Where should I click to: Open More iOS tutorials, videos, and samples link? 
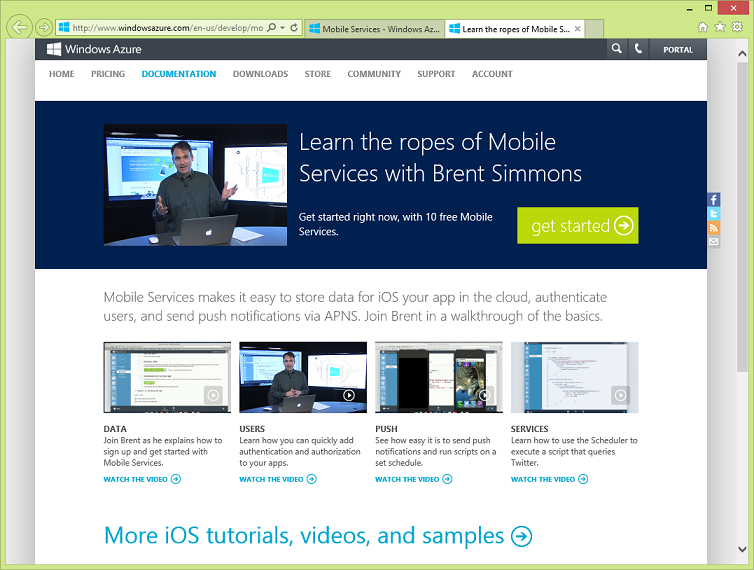318,535
